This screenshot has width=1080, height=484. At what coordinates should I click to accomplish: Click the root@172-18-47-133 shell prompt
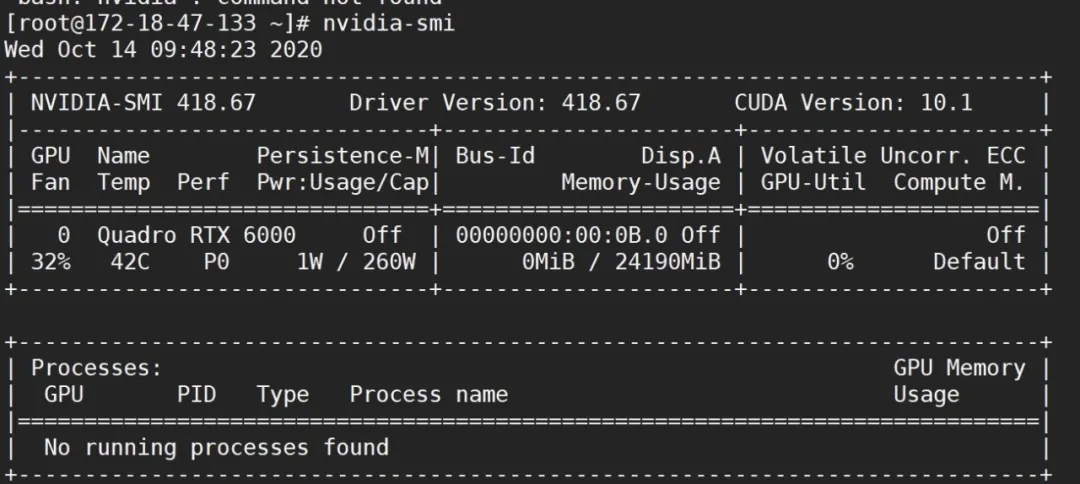[x=158, y=23]
